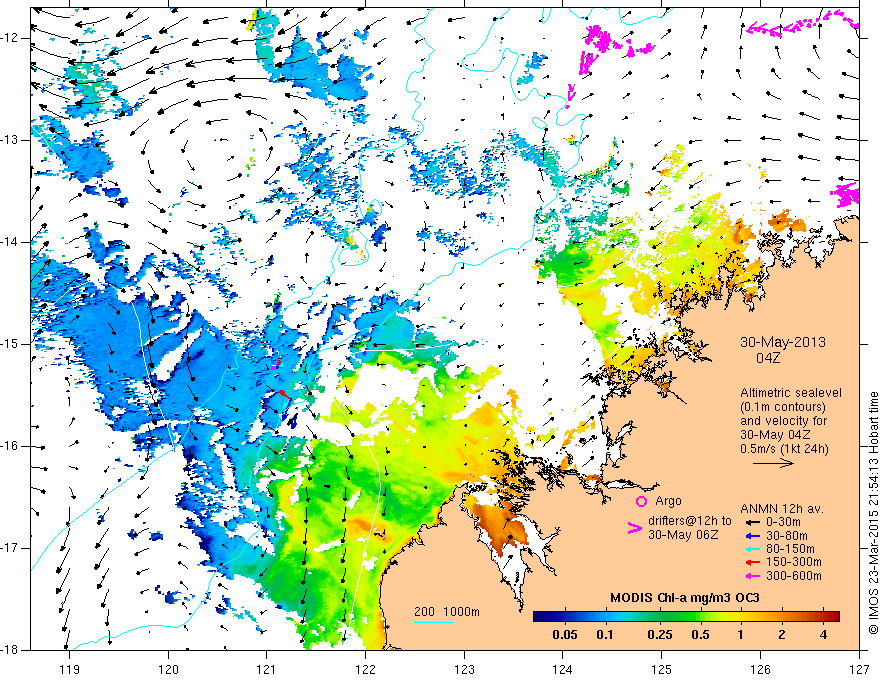Viewport: 880px width, 680px height.
Task: Click the vertical IMOS copyright timestamp text
Action: [x=873, y=514]
